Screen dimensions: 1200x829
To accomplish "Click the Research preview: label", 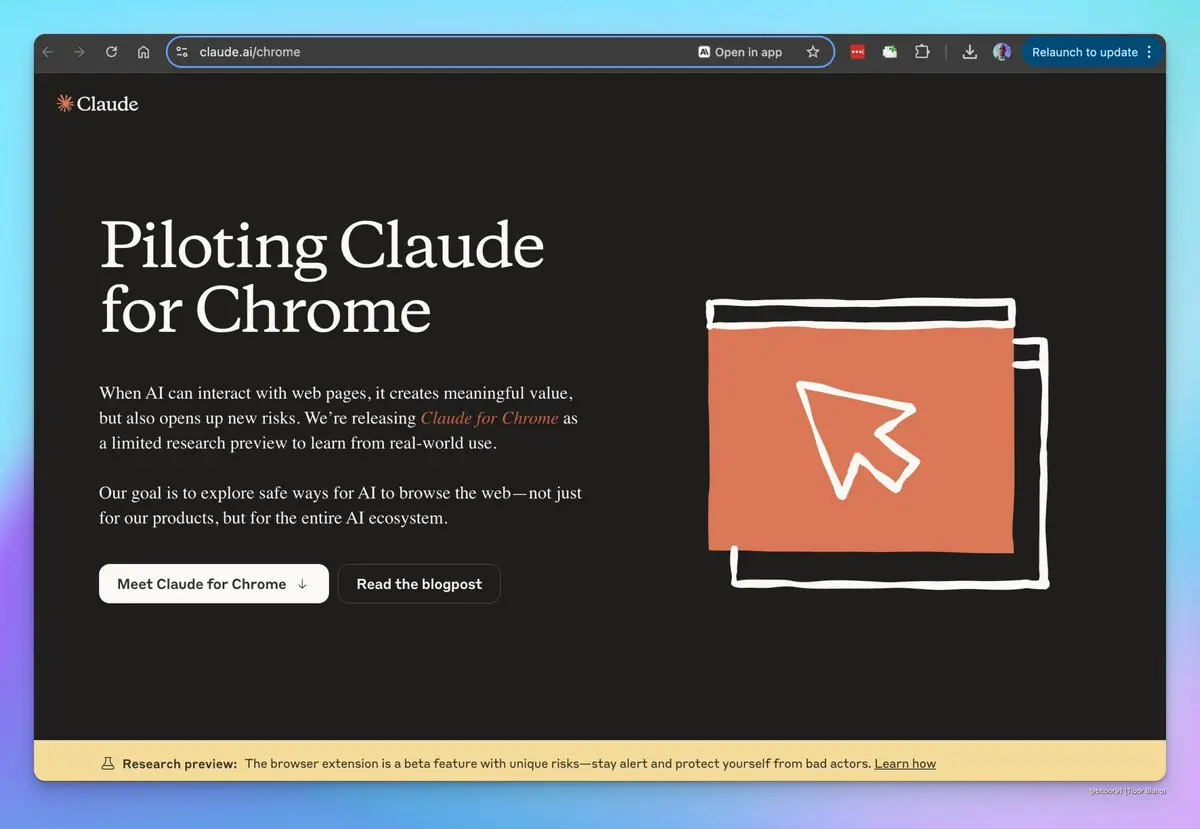I will point(180,764).
